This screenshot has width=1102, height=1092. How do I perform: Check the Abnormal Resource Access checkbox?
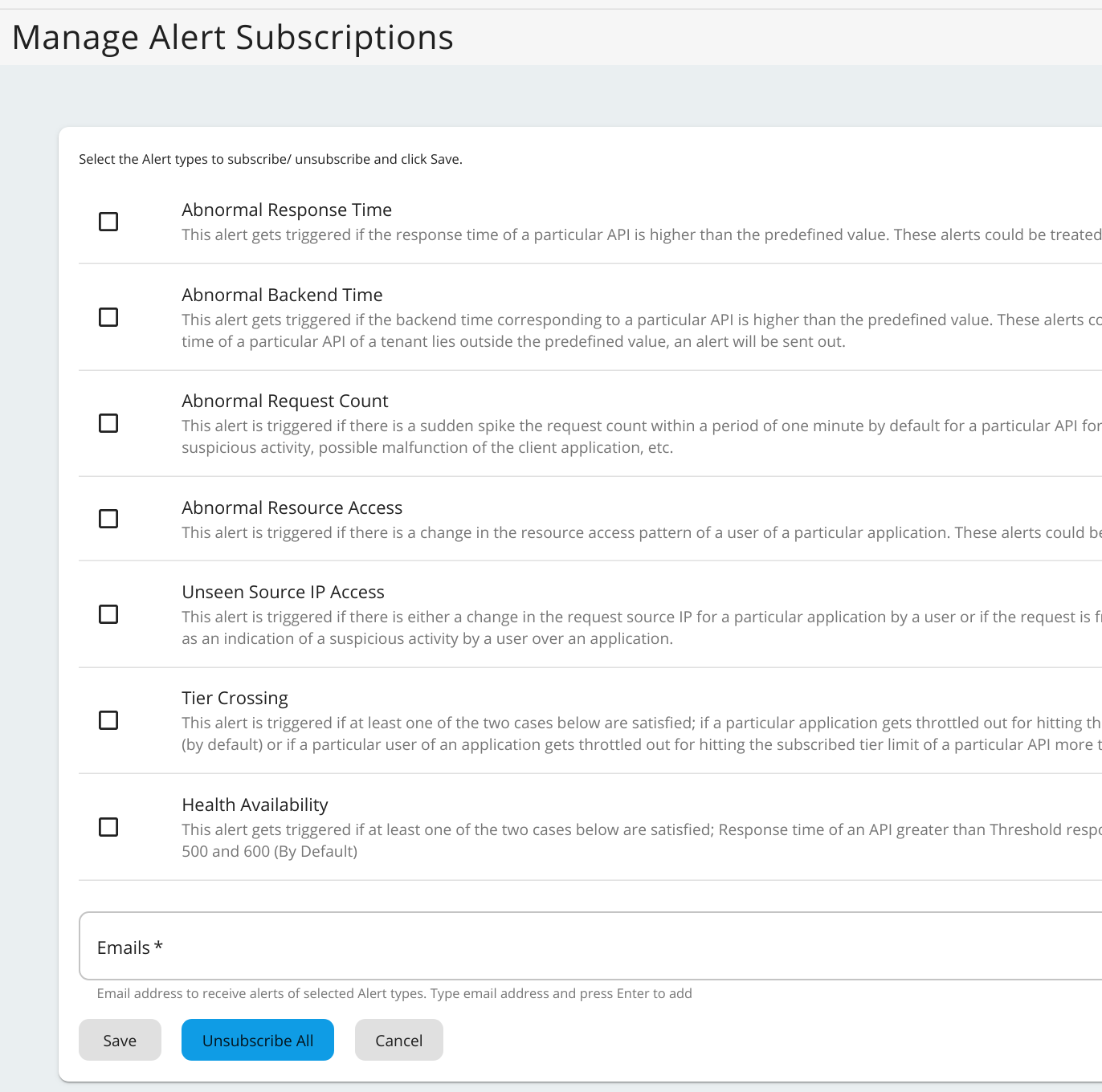(108, 519)
